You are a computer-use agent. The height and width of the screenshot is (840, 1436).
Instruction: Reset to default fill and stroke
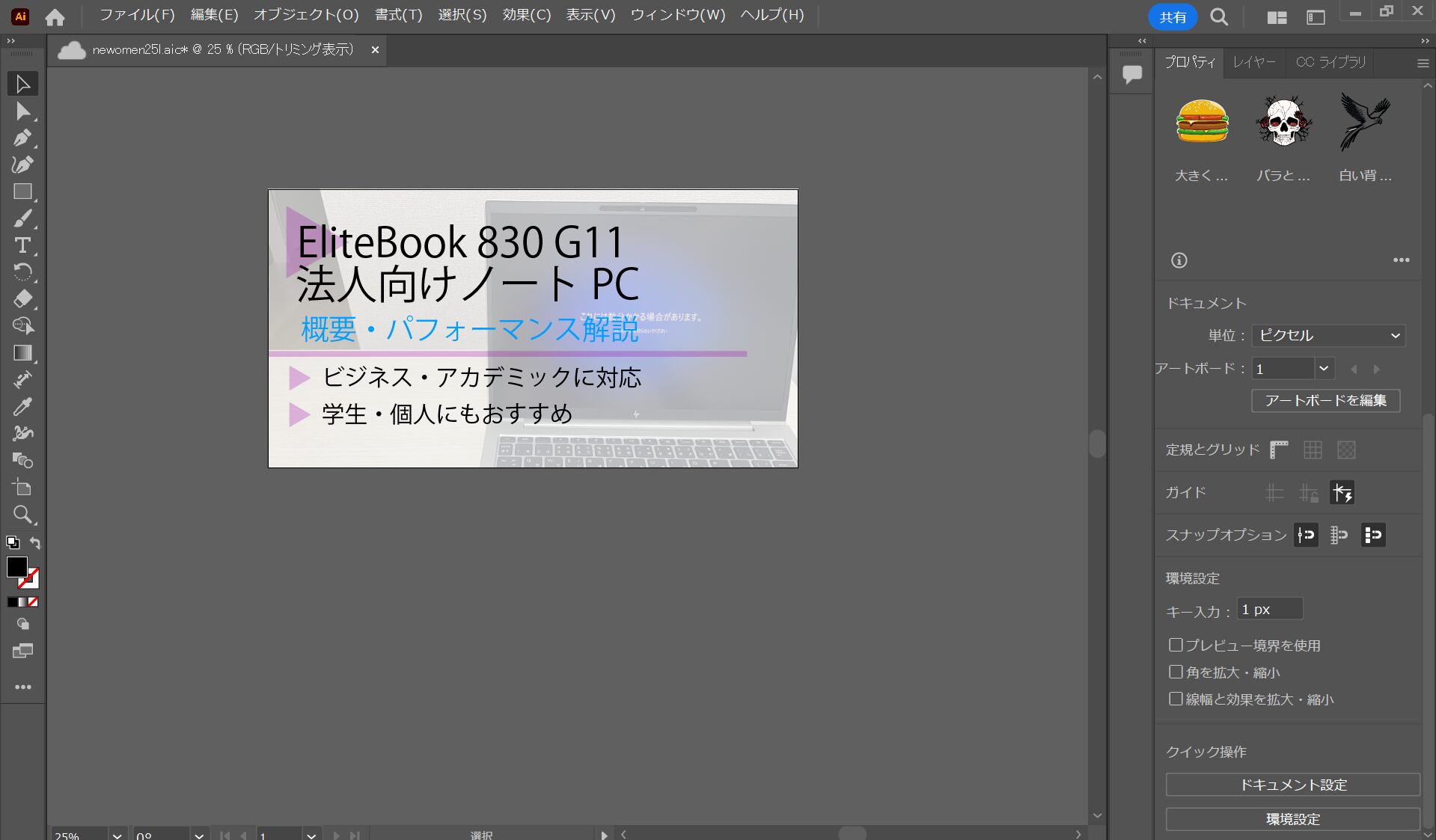tap(13, 542)
